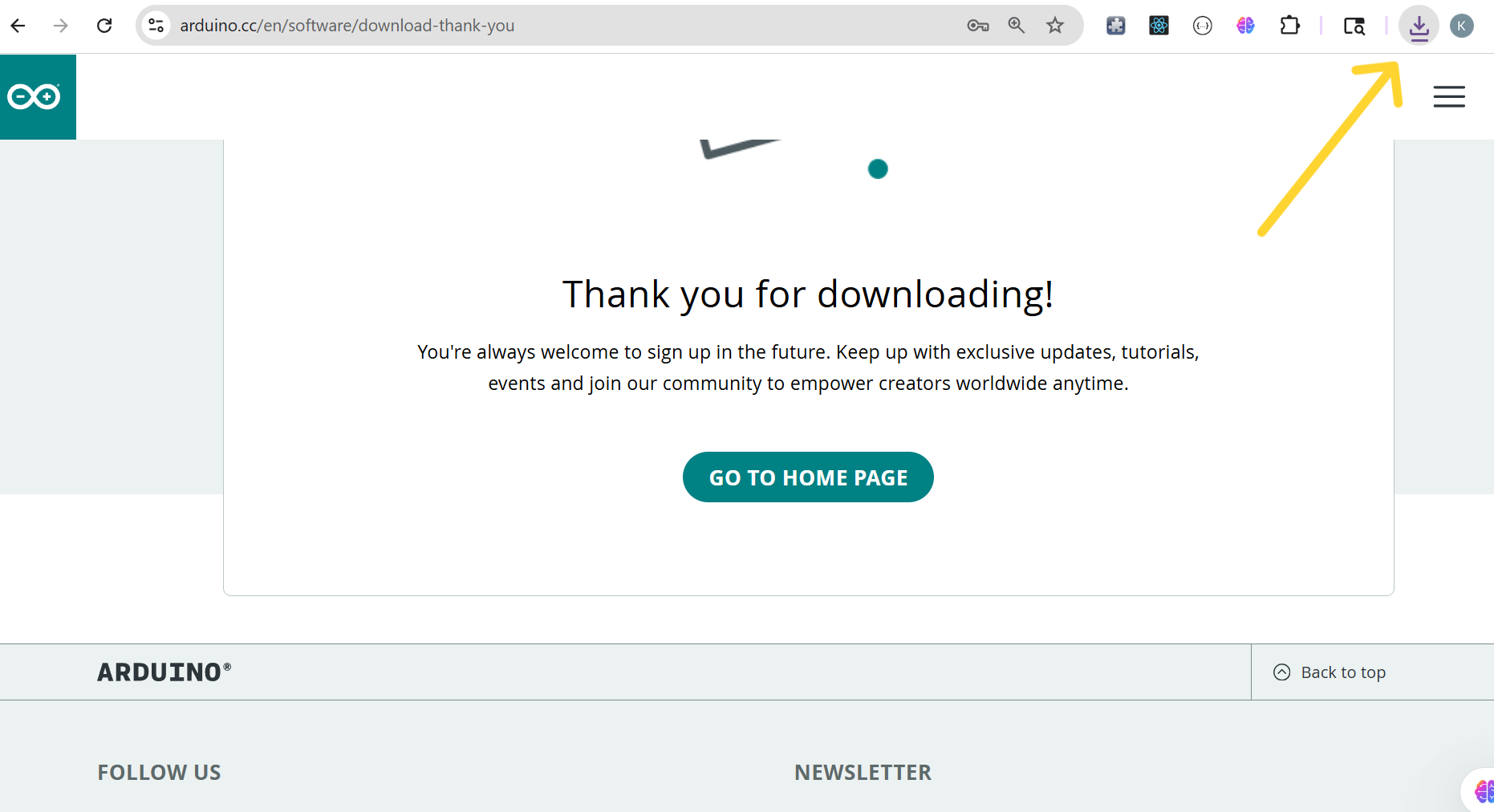Open saved passwords key icon
The image size is (1494, 812).
[977, 26]
